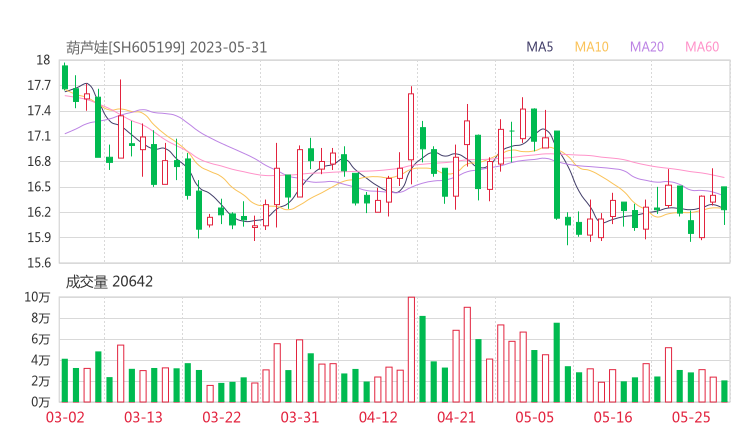
Task: Click the 0万 volume axis label
Action: 41,402
